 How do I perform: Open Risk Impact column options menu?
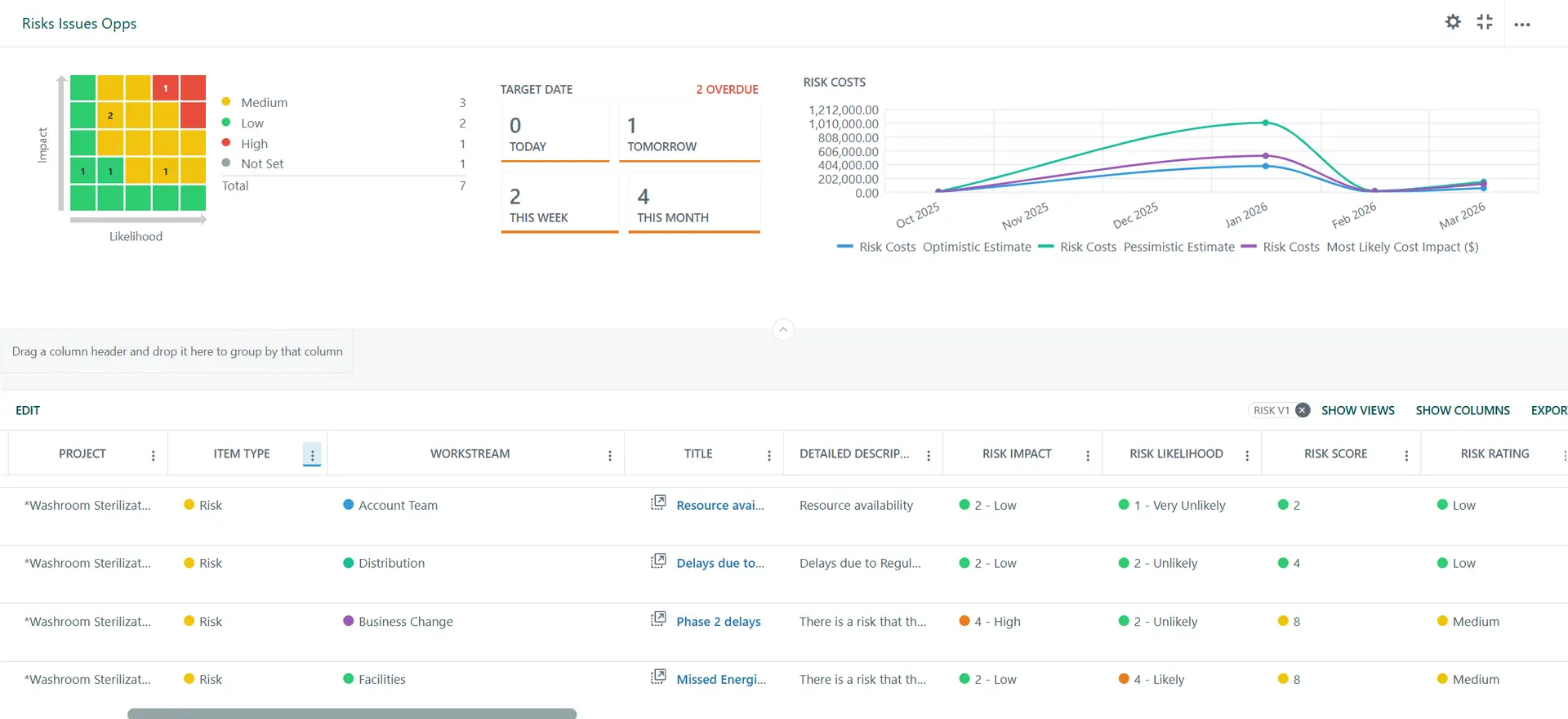[x=1087, y=456]
